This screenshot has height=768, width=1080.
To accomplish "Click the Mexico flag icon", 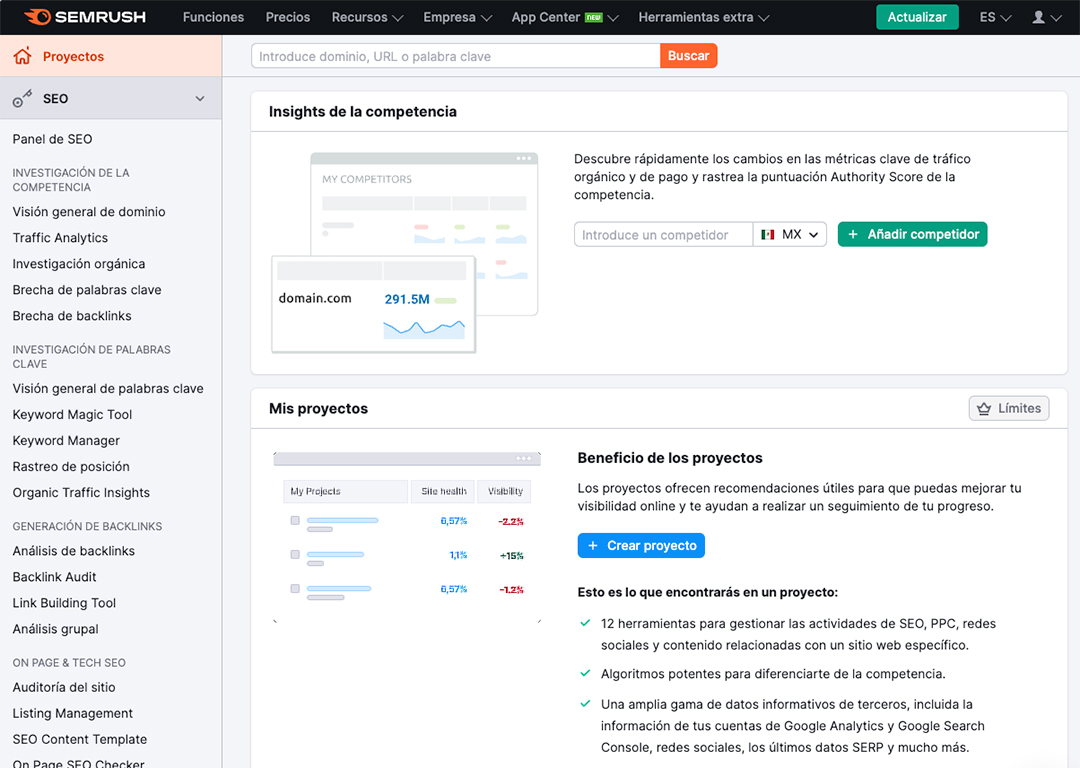I will (768, 235).
